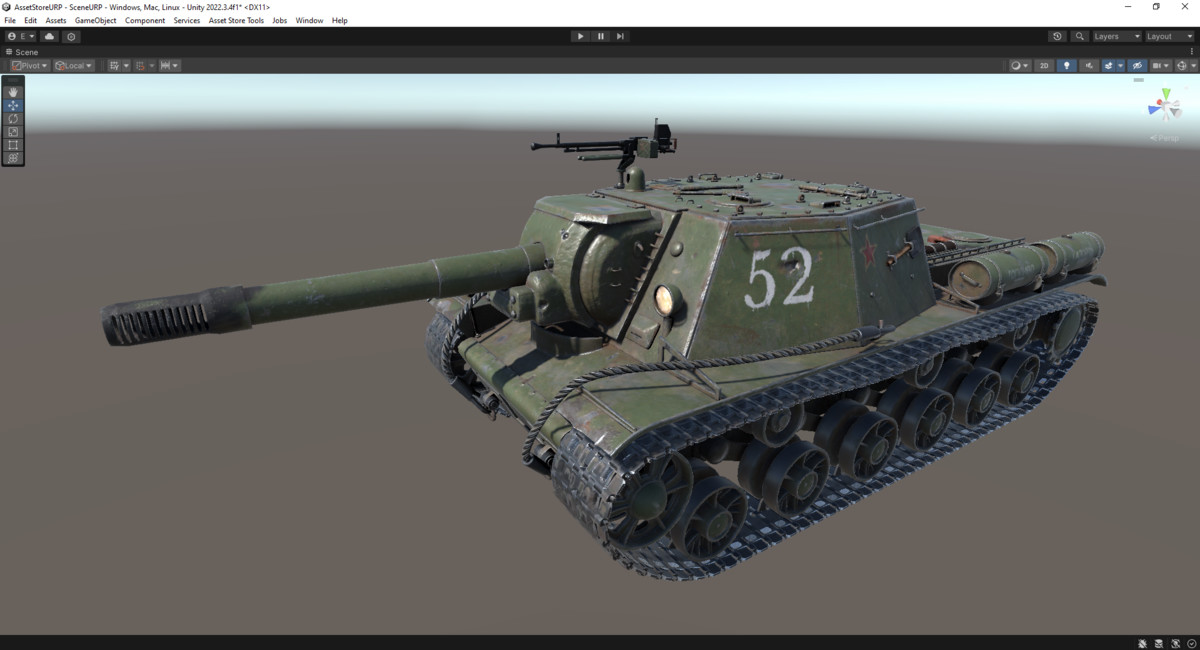The image size is (1200, 650).
Task: Open the scene camera settings dropdown
Action: click(x=1161, y=66)
